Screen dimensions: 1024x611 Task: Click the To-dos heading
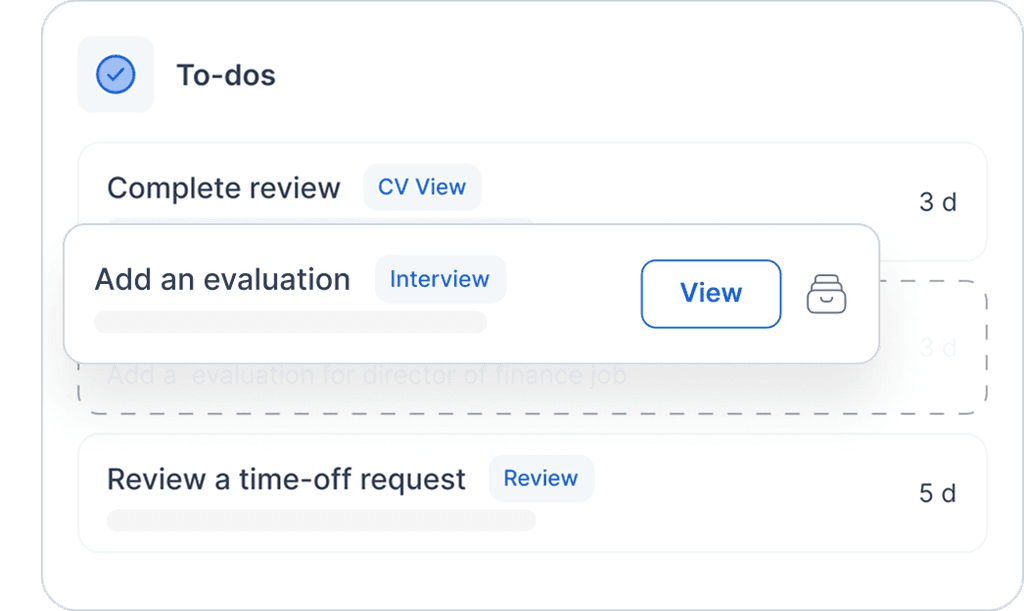(x=225, y=74)
